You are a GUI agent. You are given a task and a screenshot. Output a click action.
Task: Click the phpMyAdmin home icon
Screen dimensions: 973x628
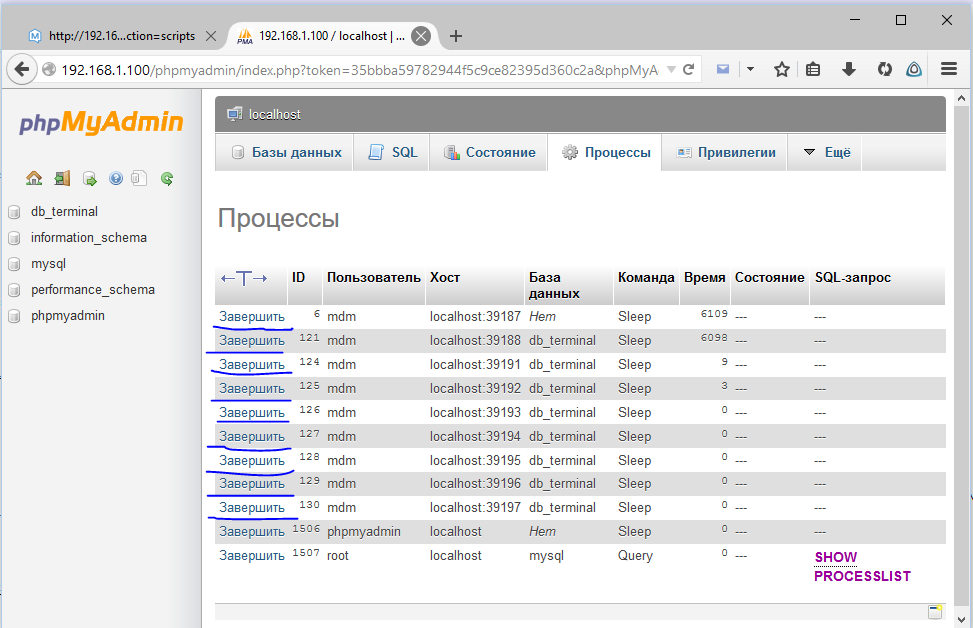click(34, 178)
